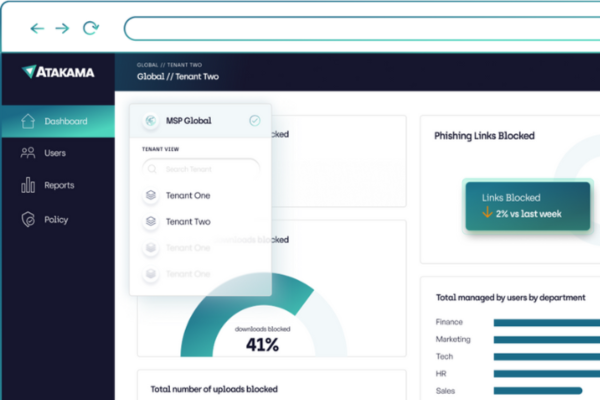Click the browser address bar
This screenshot has height=400, width=600.
pyautogui.click(x=360, y=28)
